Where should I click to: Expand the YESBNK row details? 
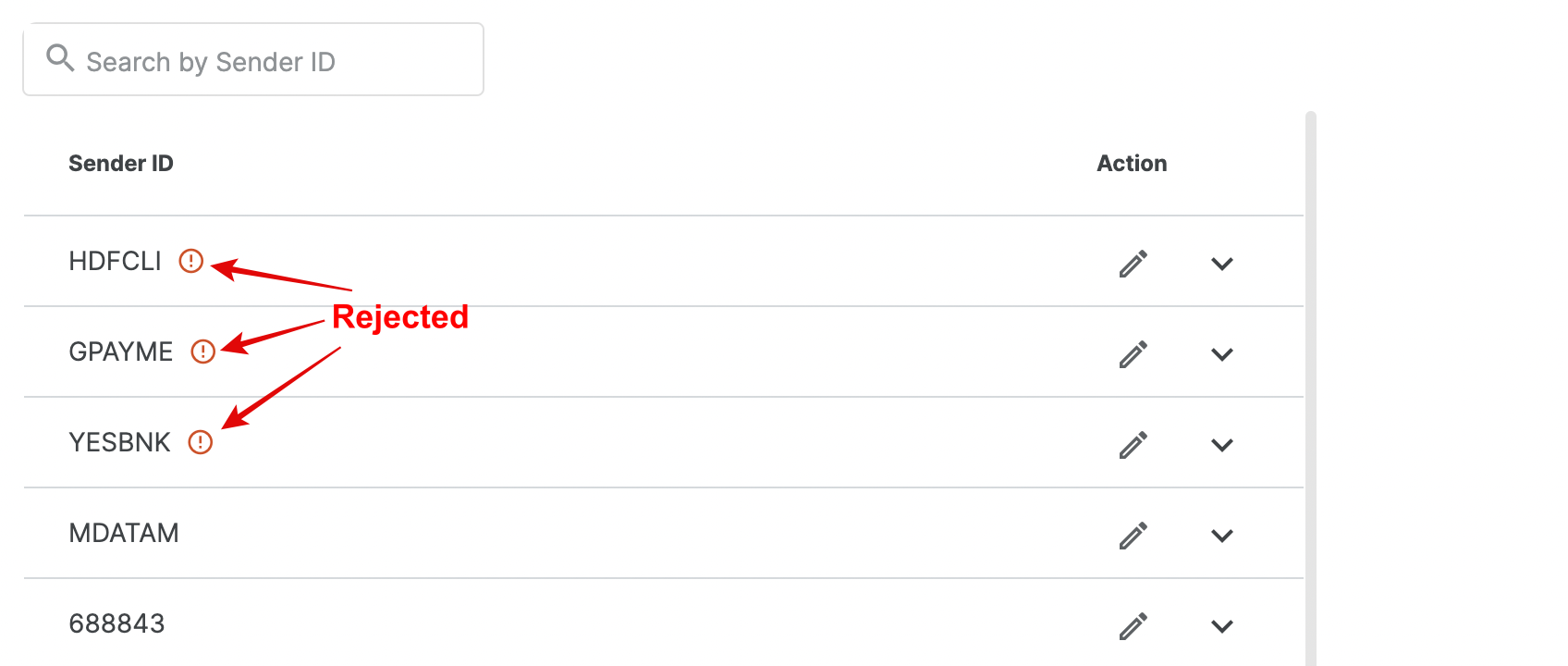[1222, 445]
